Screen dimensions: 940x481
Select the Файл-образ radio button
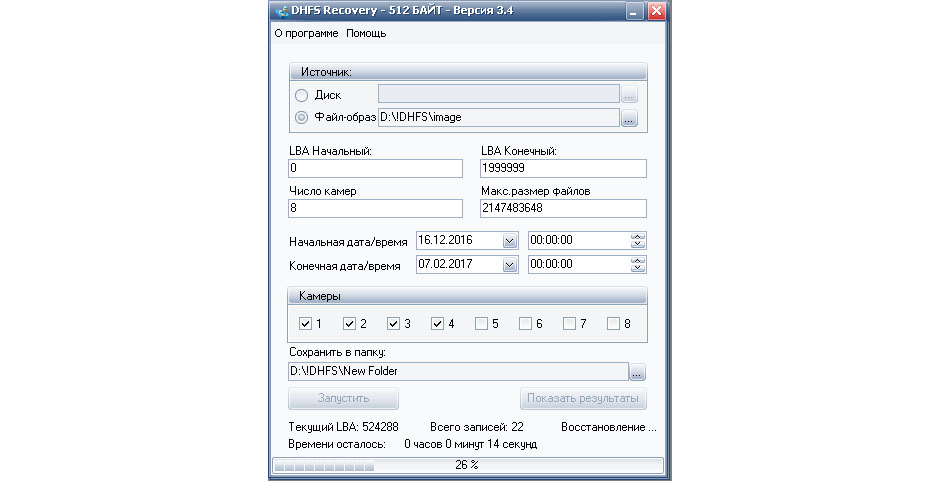(x=302, y=118)
